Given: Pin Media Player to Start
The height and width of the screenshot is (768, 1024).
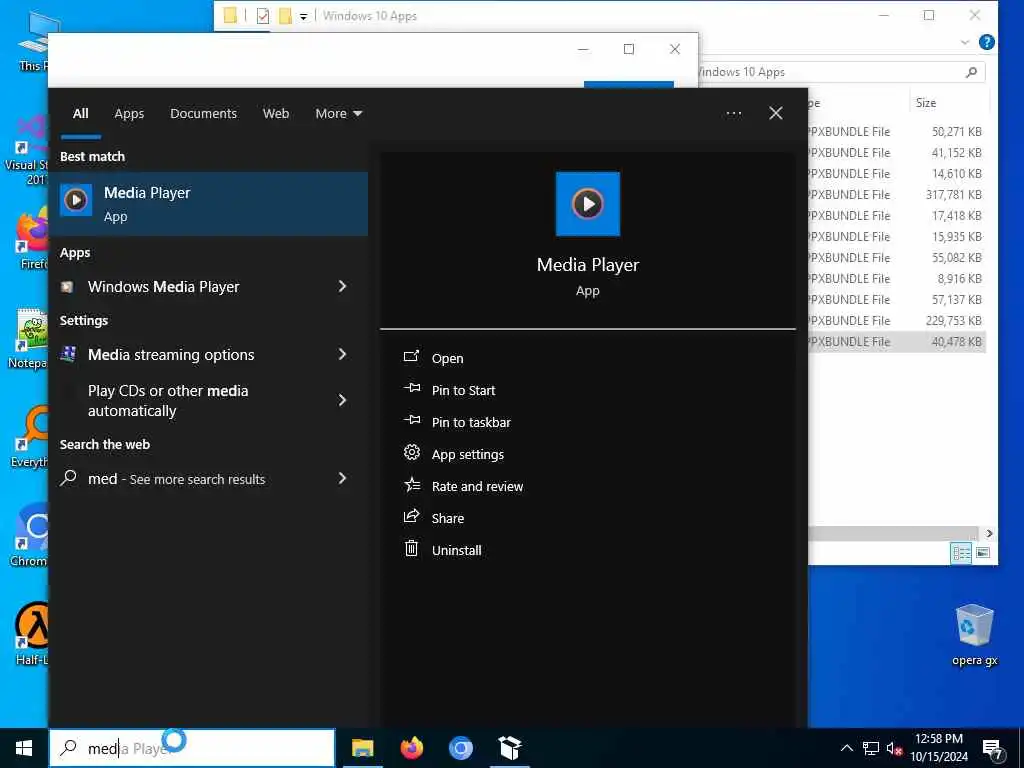Looking at the screenshot, I should (463, 391).
